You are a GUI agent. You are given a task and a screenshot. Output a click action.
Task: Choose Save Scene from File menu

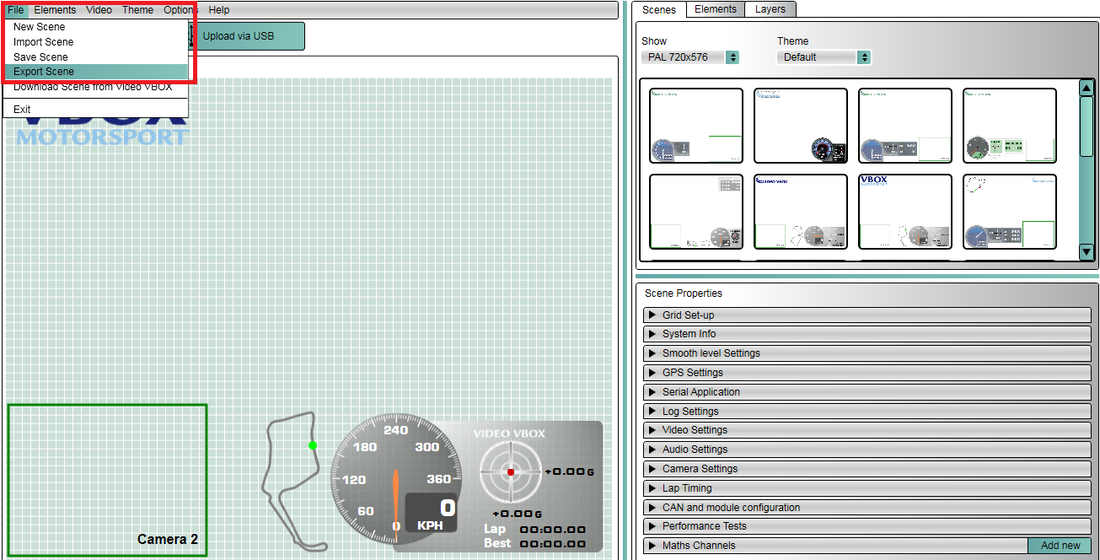click(41, 57)
